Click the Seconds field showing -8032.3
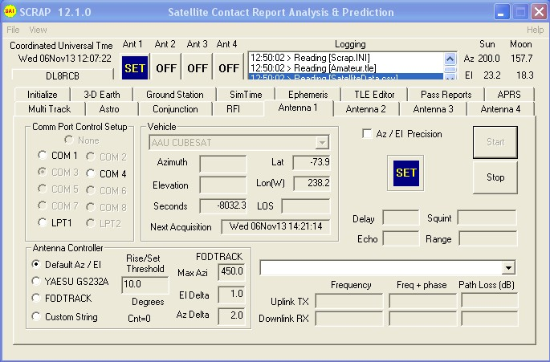550x362 pixels. click(223, 206)
